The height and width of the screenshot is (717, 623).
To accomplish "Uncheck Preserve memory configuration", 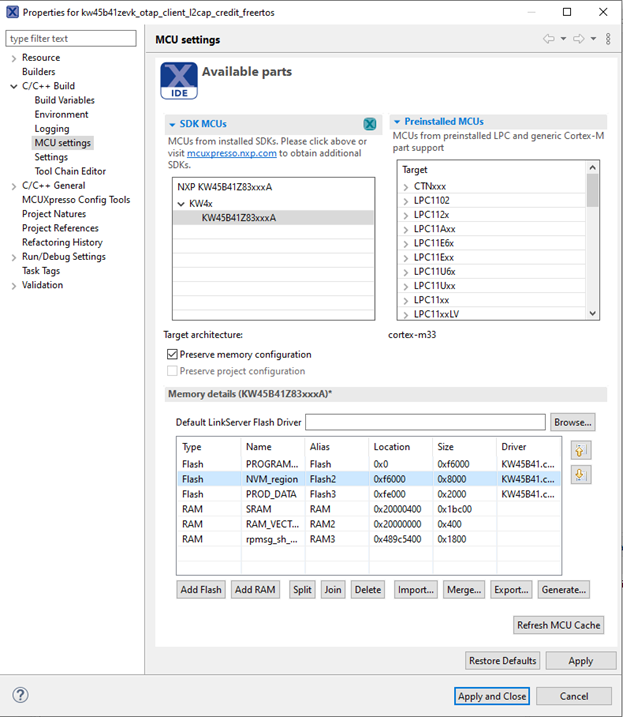I will [173, 354].
